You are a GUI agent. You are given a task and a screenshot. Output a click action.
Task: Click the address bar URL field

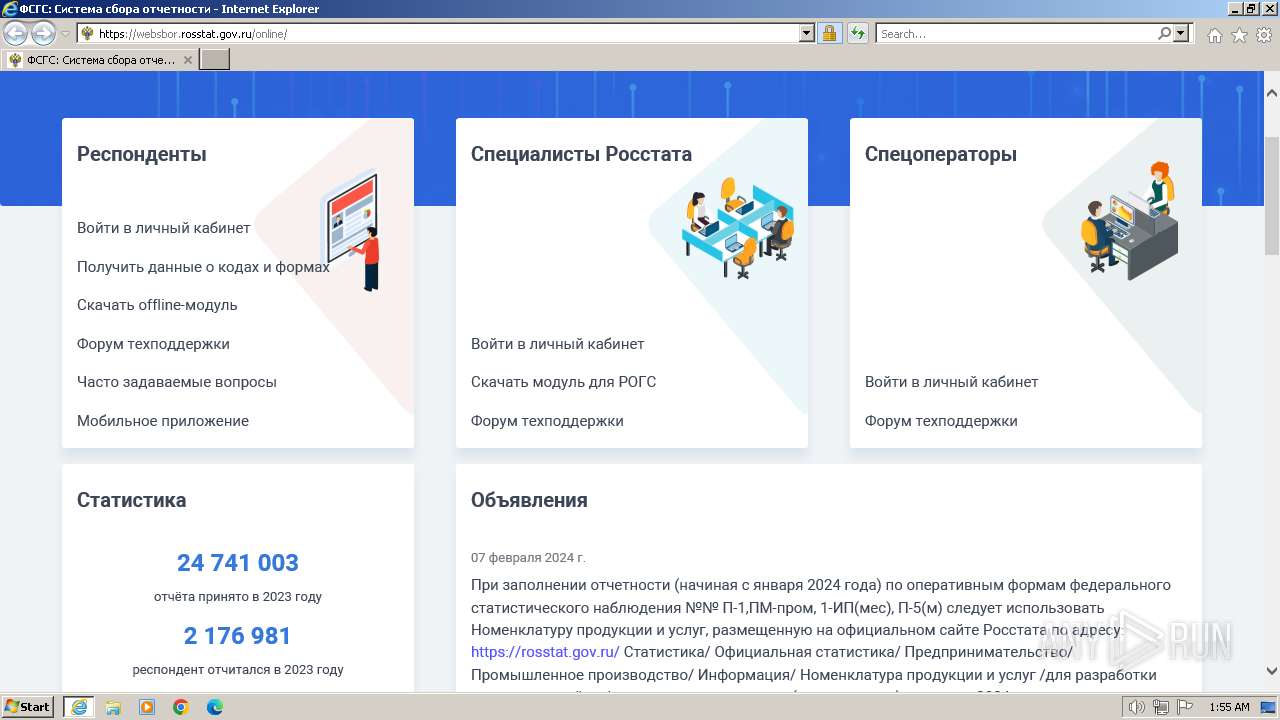click(448, 34)
